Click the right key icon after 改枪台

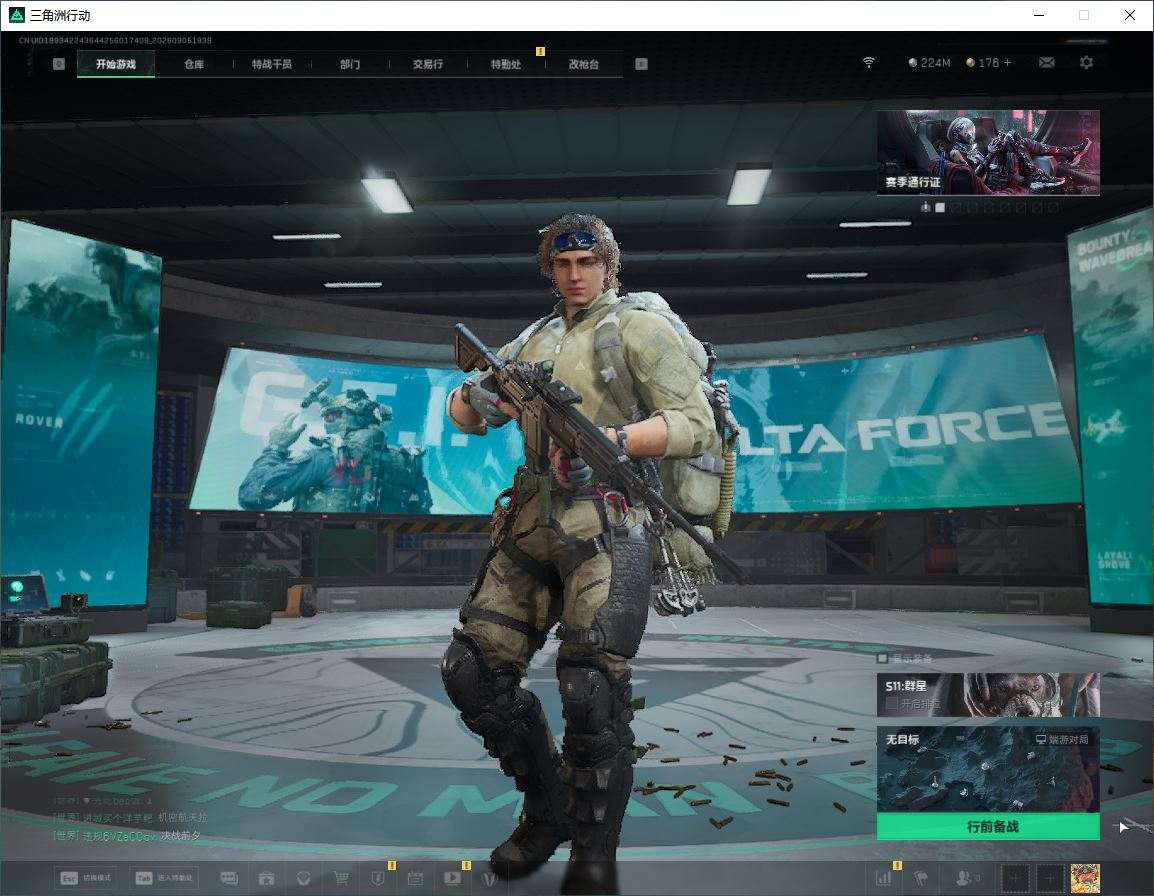(x=641, y=64)
